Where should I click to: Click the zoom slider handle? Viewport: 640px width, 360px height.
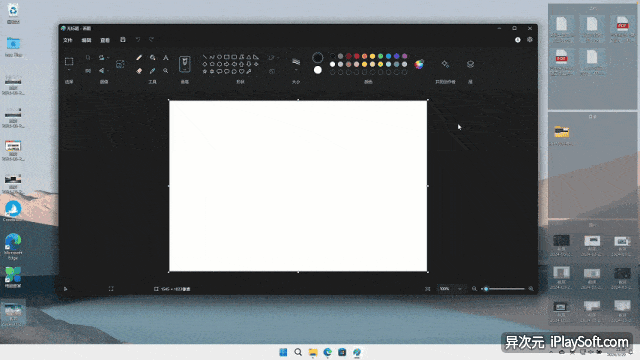(486, 289)
